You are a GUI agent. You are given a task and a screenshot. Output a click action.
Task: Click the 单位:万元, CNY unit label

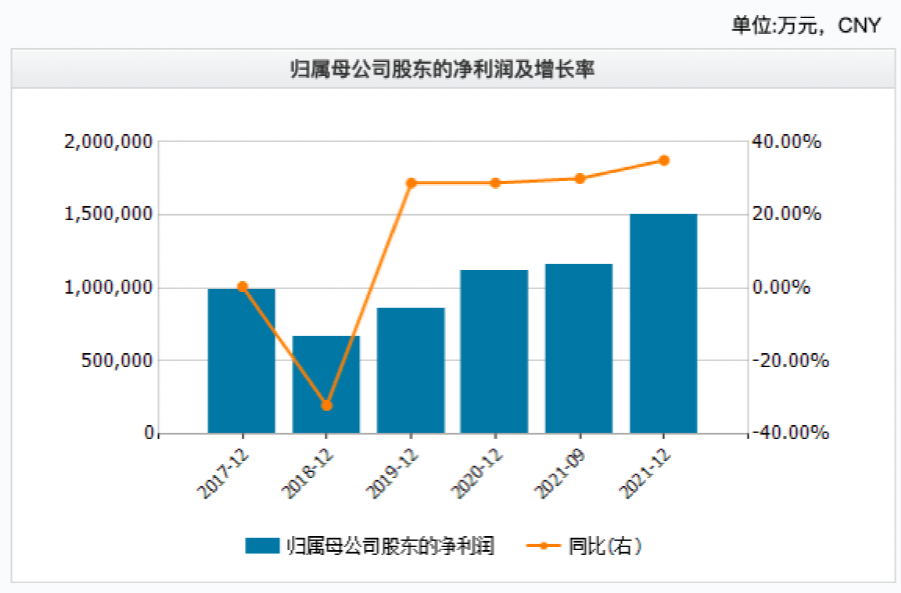pos(806,25)
